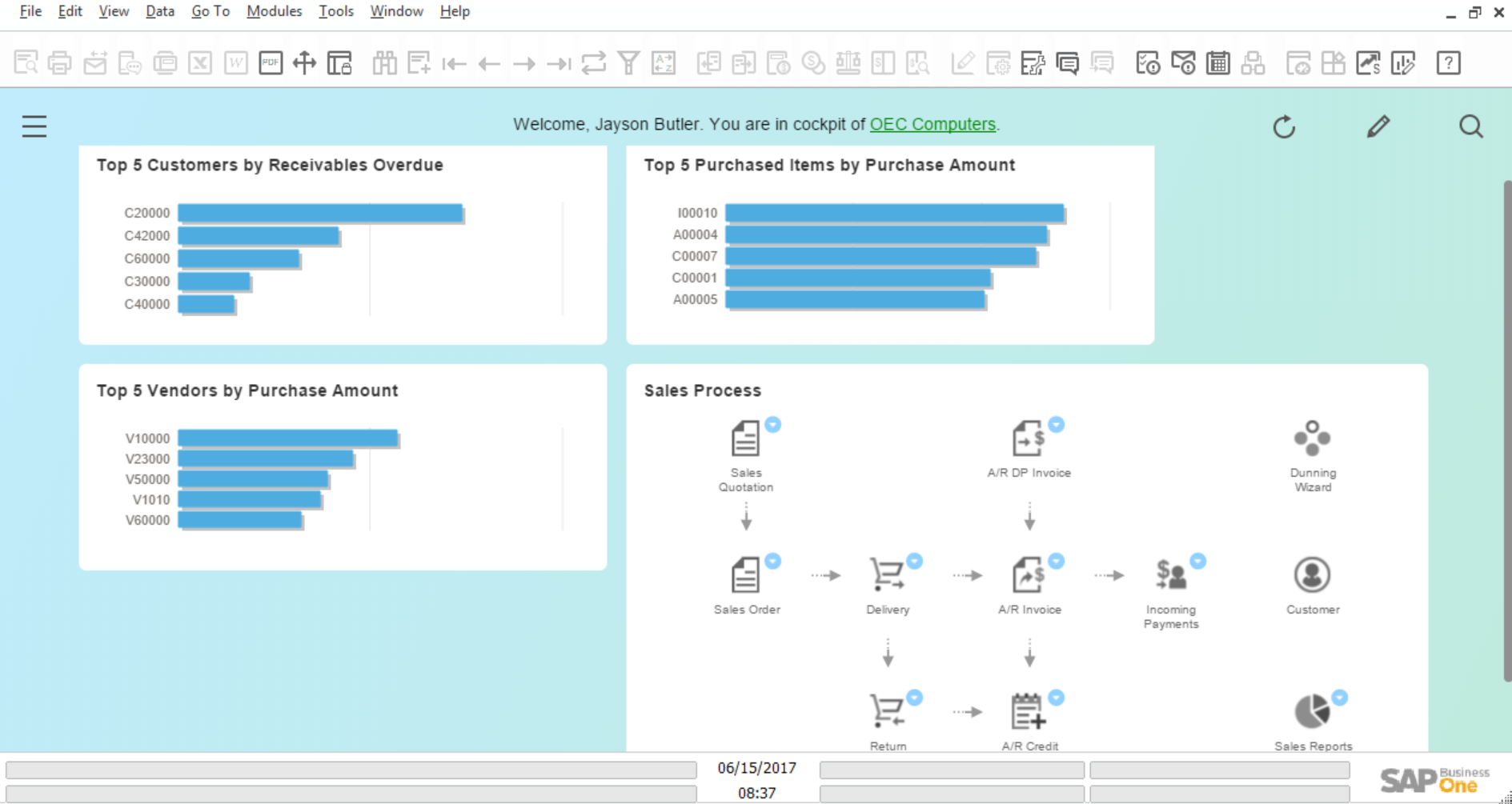Open the Sales Quotation icon
The width and height of the screenshot is (1512, 804).
click(745, 439)
